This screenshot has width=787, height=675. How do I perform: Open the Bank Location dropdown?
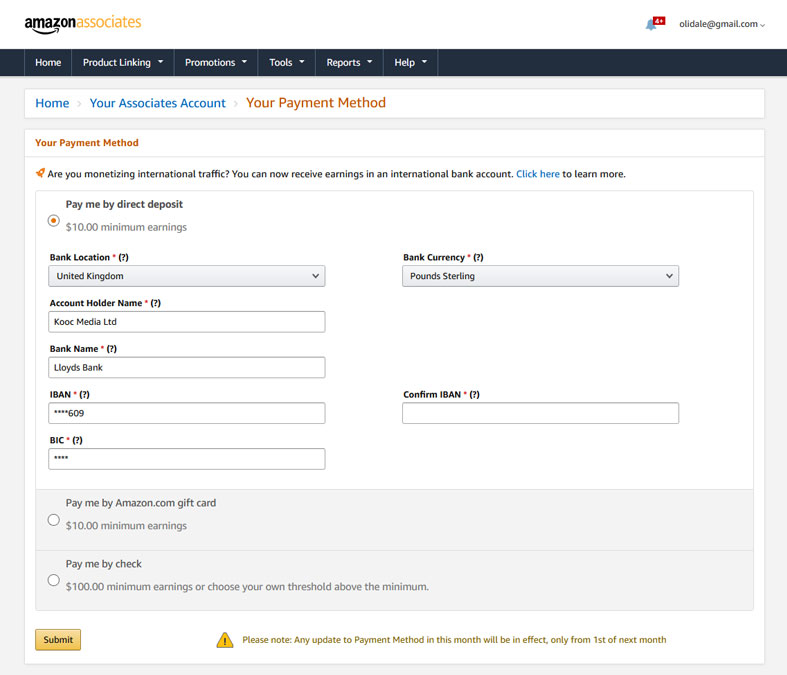click(x=187, y=276)
